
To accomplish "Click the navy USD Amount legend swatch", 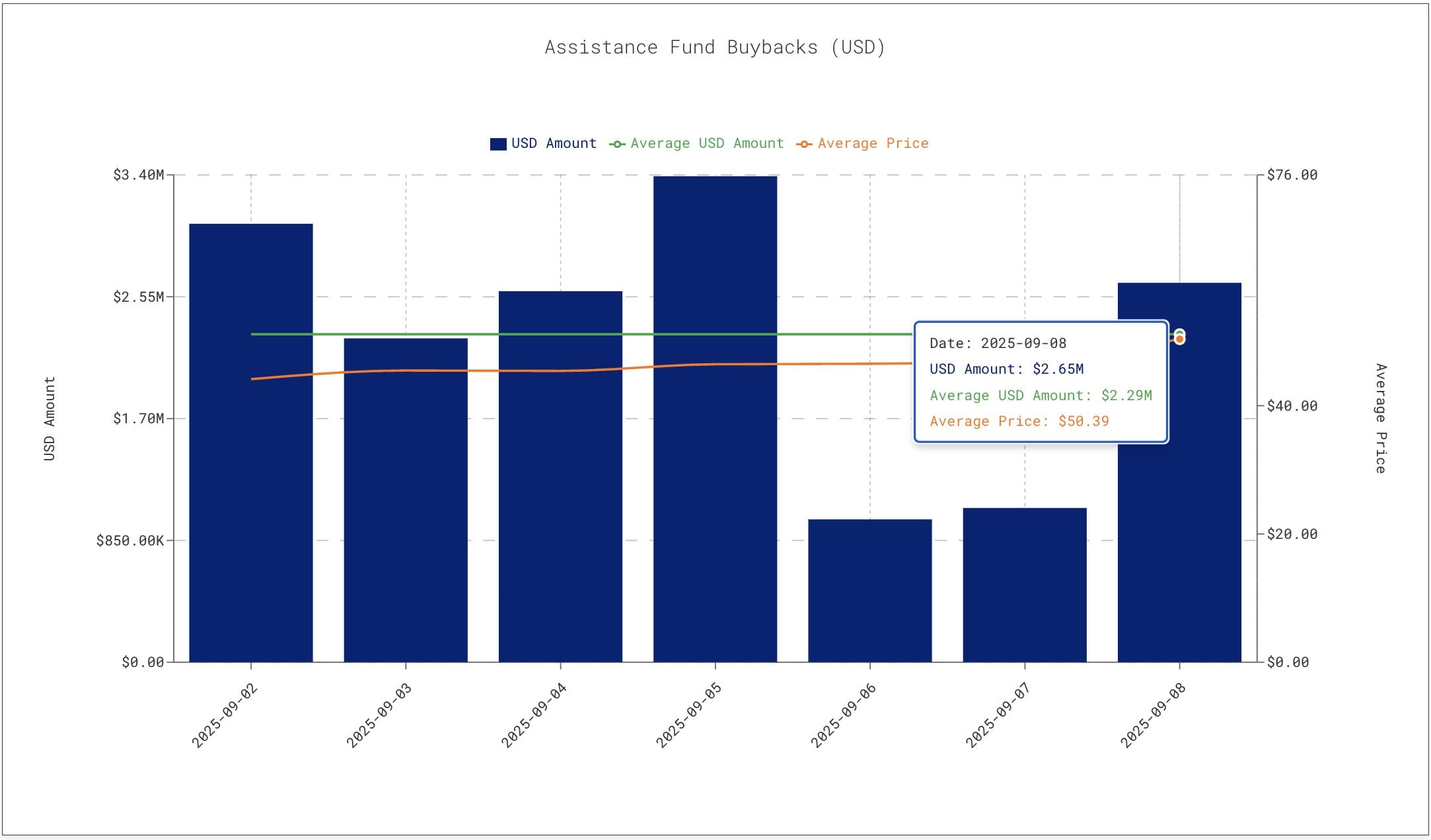I will [498, 144].
